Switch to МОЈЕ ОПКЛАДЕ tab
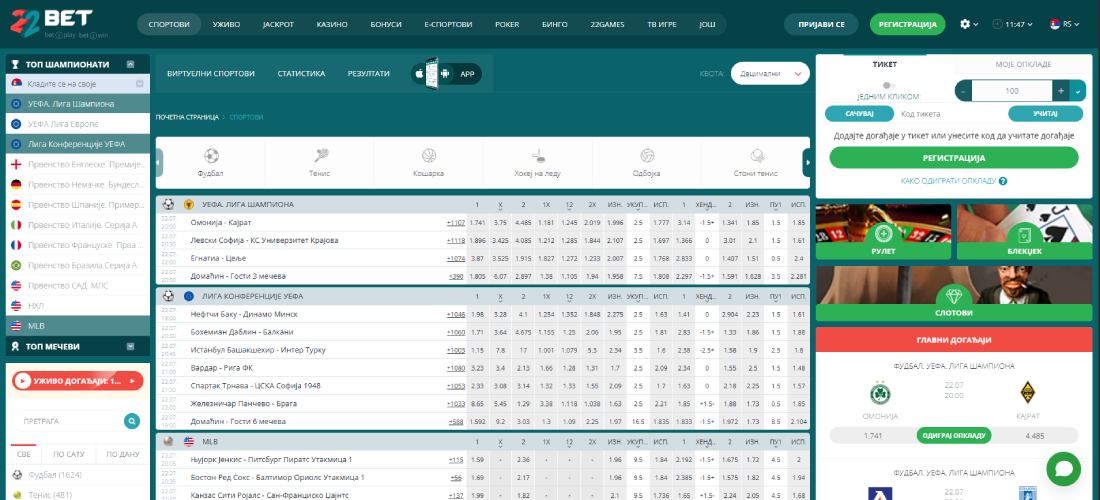Viewport: 1100px width, 500px height. (x=1024, y=65)
